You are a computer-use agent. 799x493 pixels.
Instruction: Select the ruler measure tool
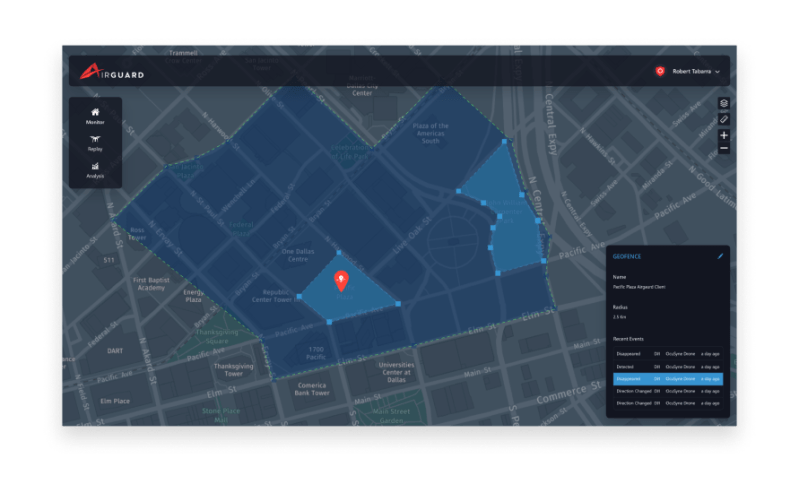pyautogui.click(x=724, y=119)
